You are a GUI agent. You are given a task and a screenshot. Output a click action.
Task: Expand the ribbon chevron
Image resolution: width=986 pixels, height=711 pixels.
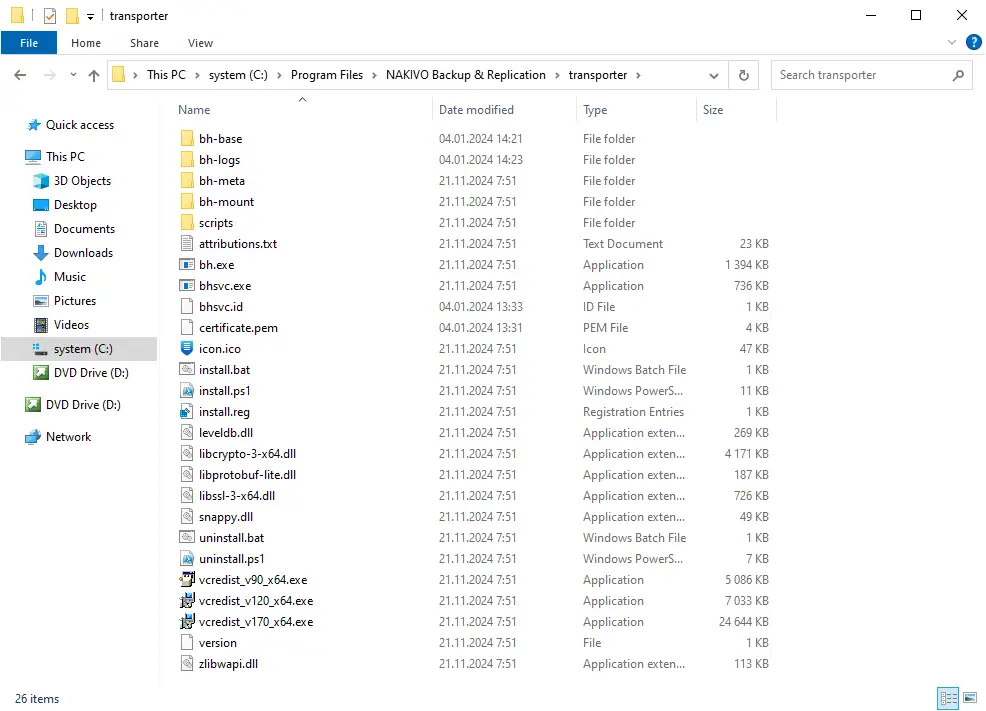click(x=951, y=42)
